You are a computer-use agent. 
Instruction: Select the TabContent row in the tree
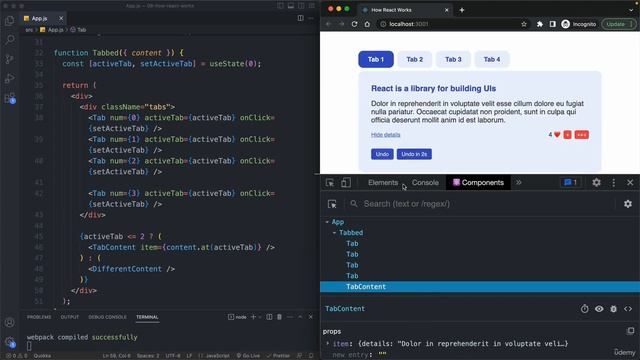480,287
